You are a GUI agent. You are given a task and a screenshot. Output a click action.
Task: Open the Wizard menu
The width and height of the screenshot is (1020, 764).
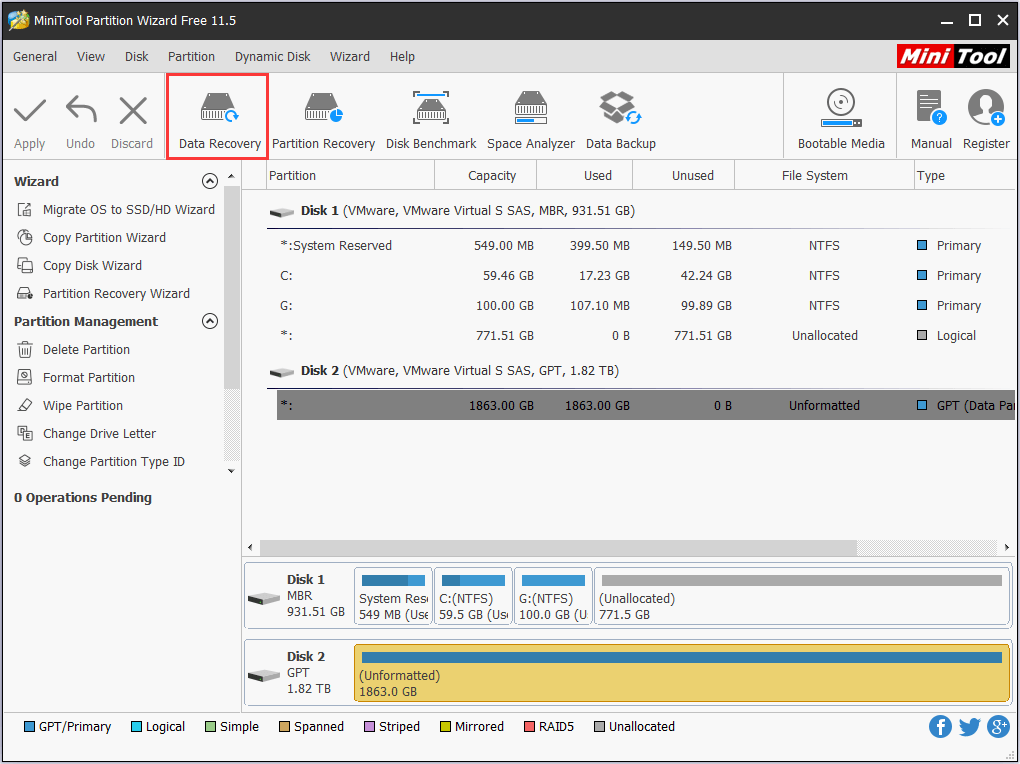coord(349,57)
